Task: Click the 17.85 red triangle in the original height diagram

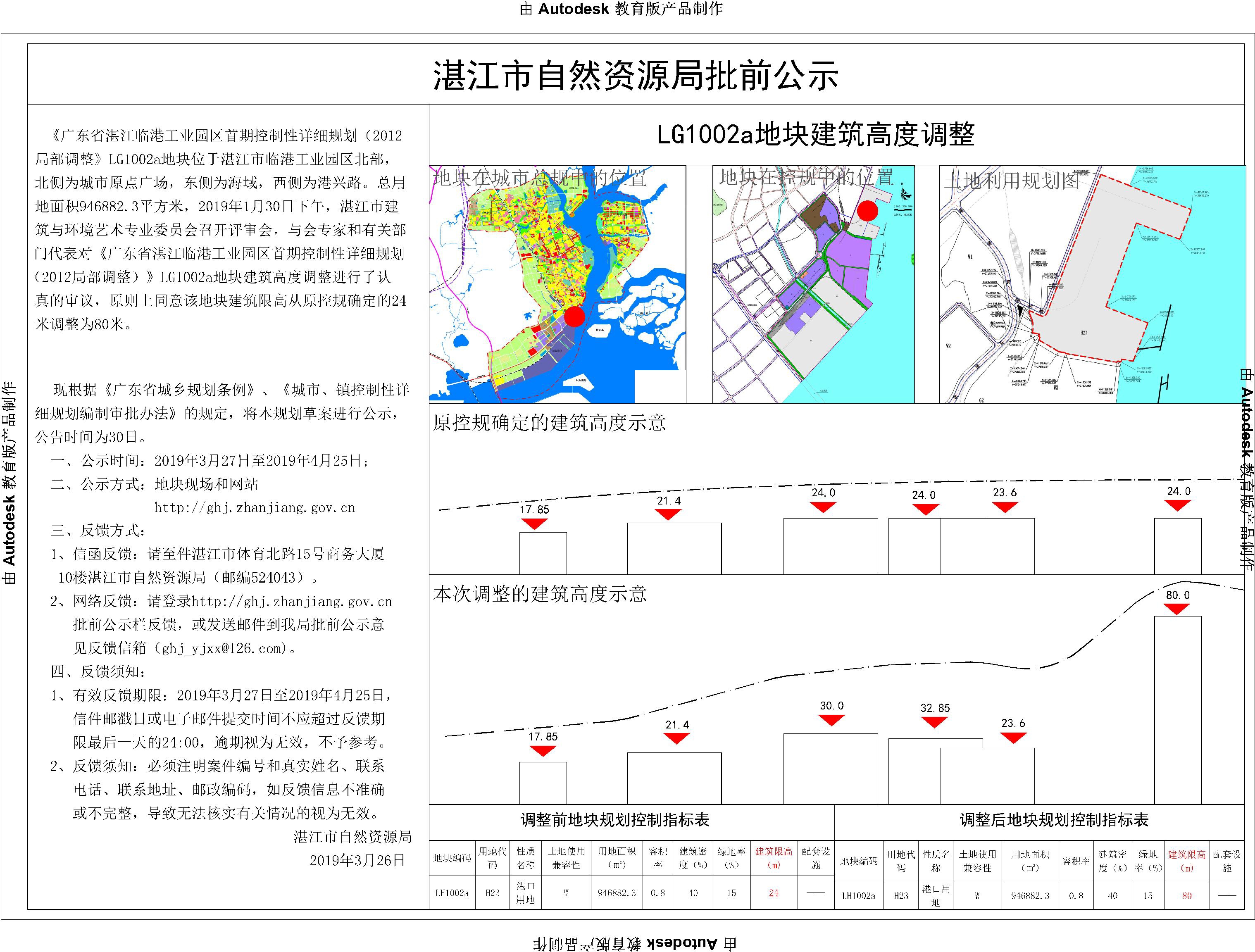Action: pos(534,523)
